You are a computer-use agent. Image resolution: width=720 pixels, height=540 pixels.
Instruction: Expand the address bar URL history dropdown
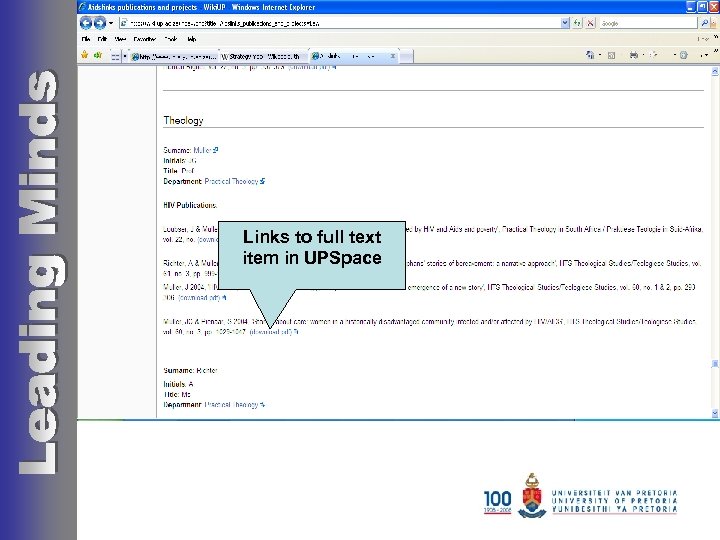pos(565,23)
